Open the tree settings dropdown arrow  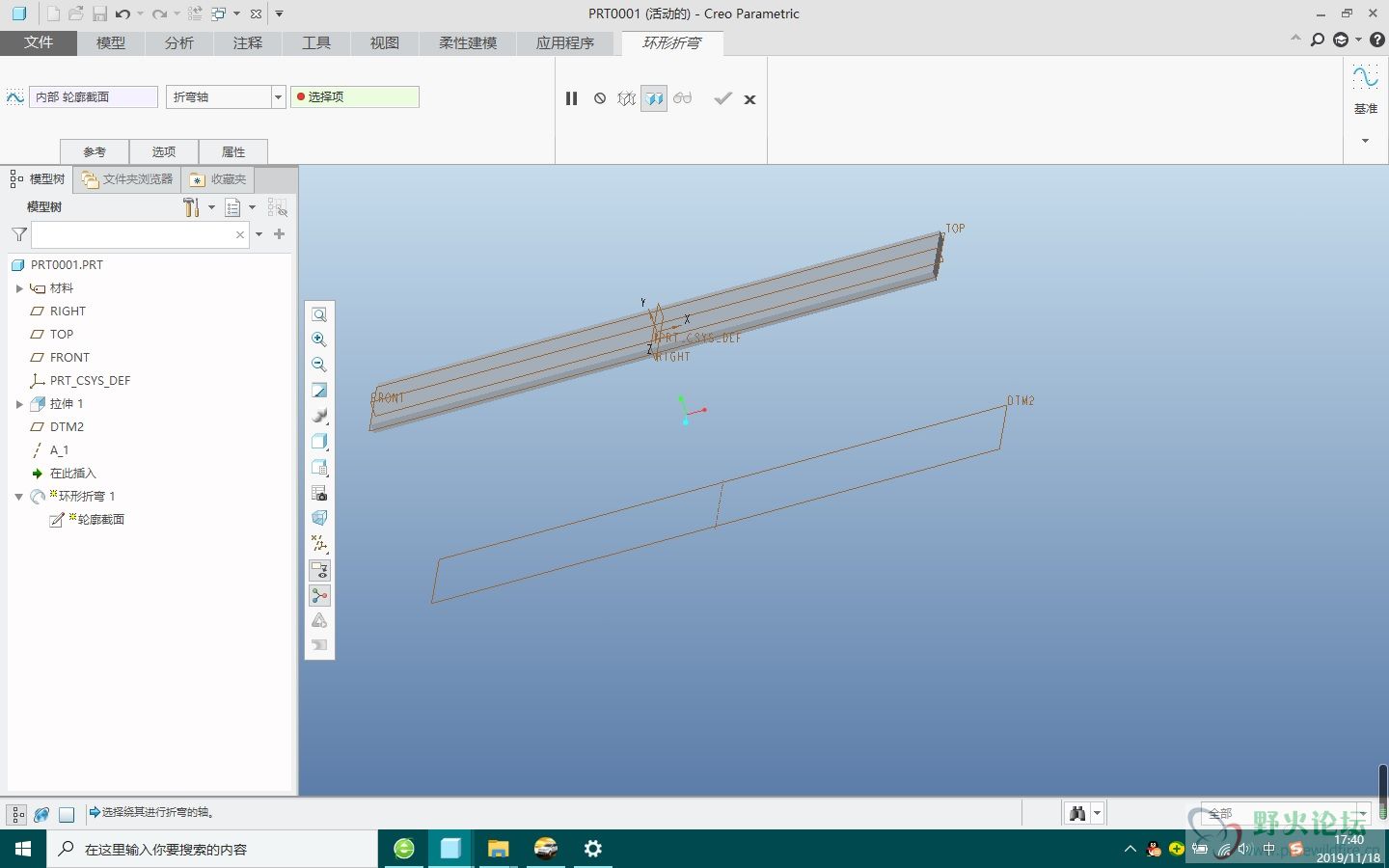[x=211, y=207]
